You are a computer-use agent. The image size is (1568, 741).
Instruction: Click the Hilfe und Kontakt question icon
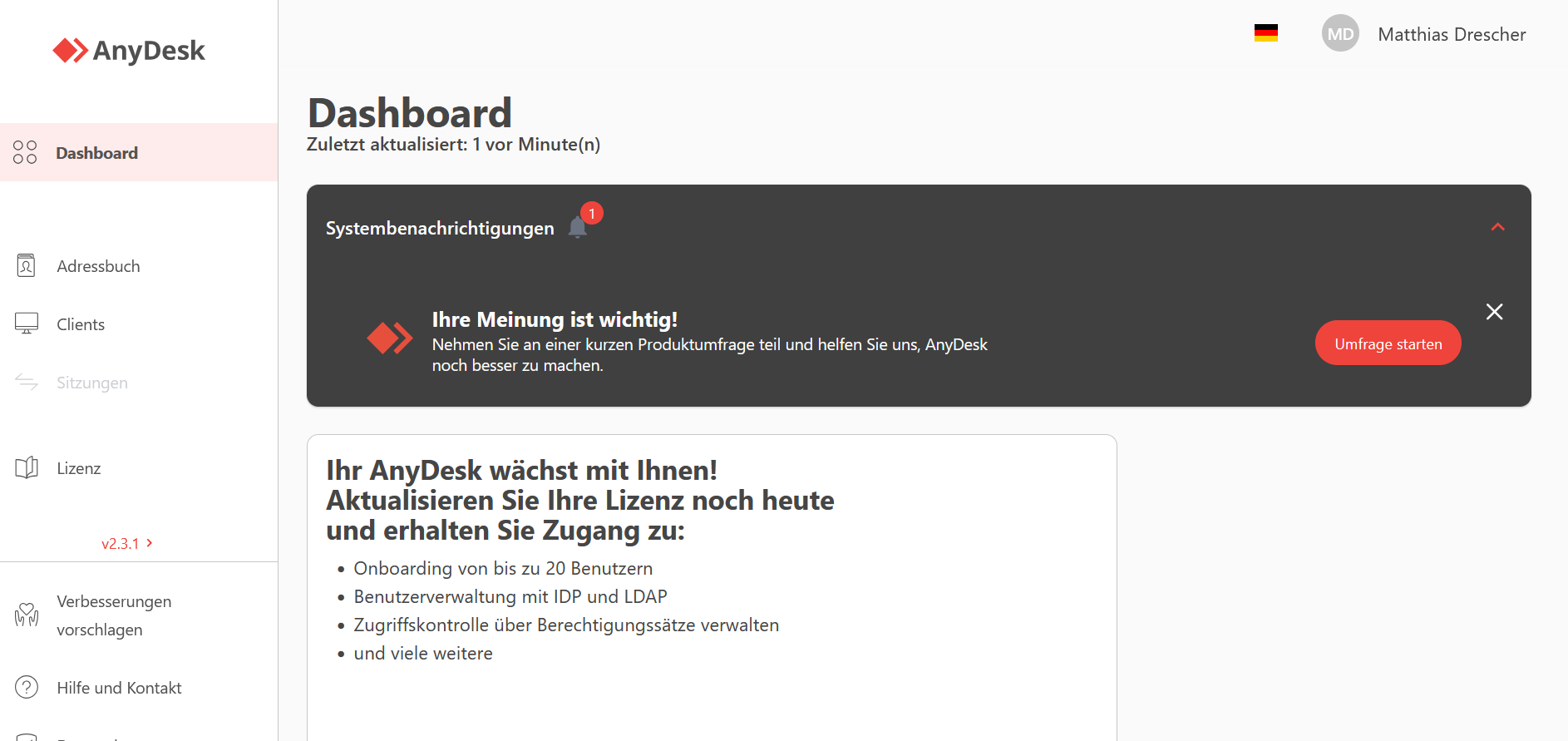point(27,687)
